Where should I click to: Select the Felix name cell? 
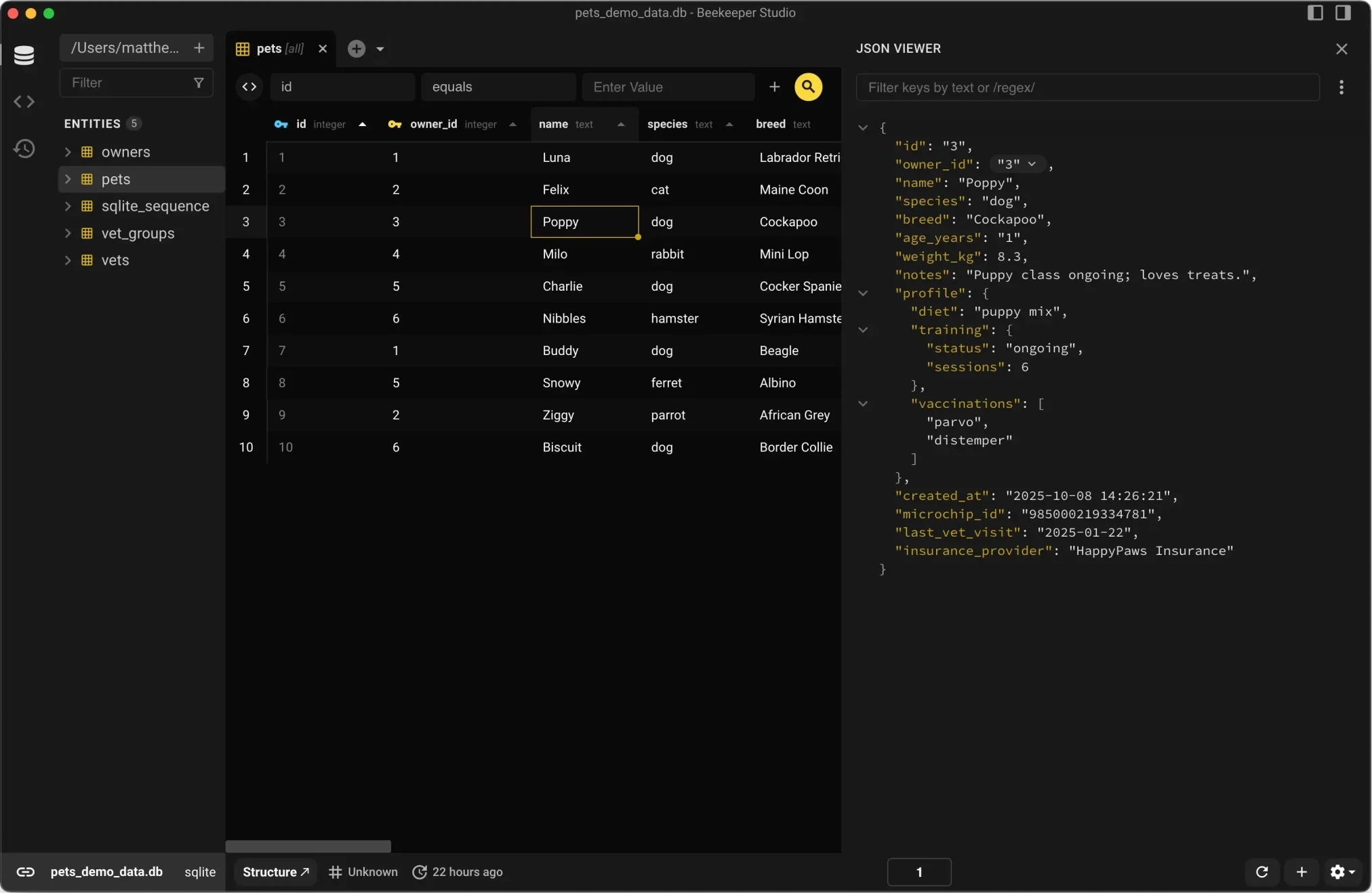point(584,190)
